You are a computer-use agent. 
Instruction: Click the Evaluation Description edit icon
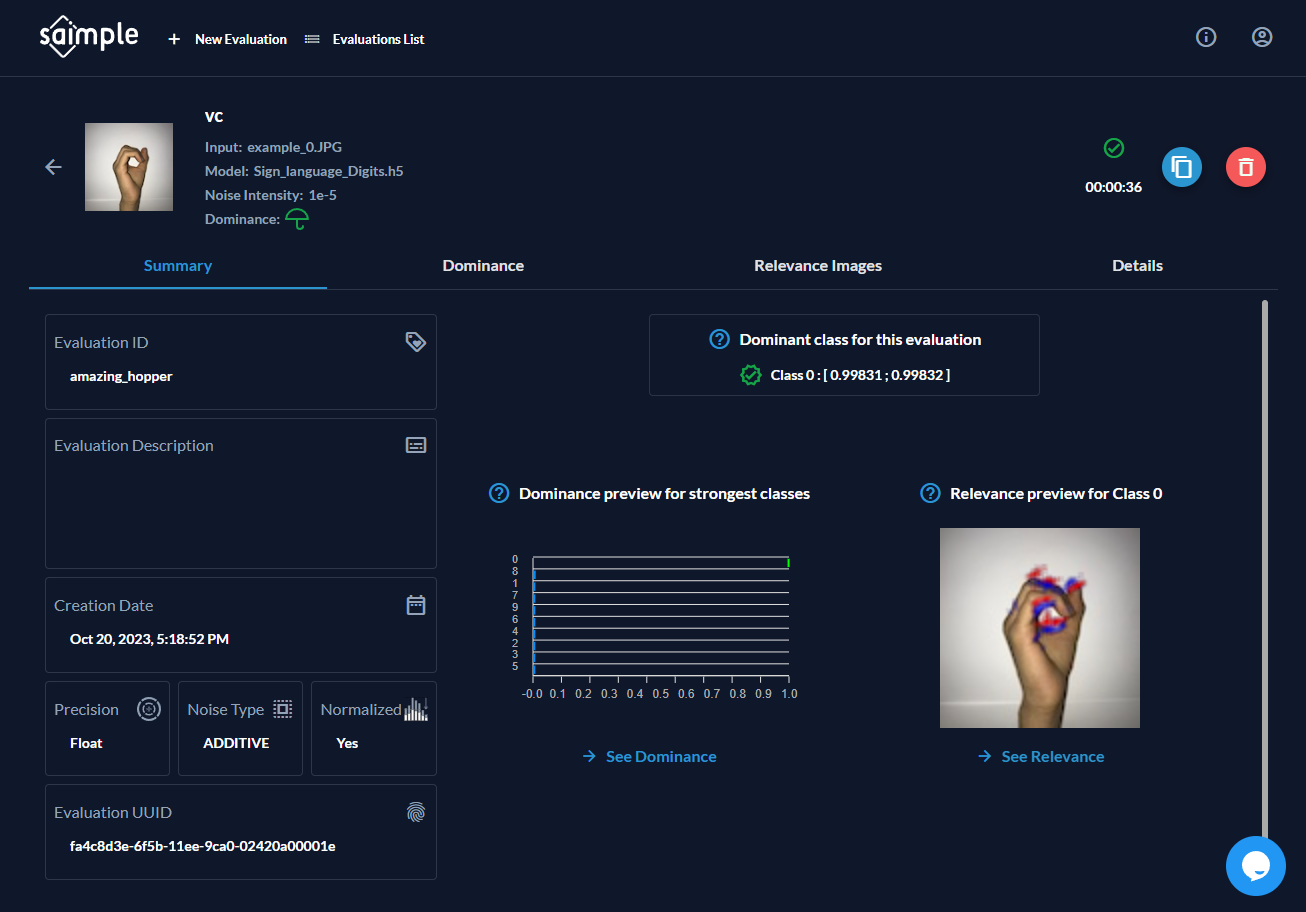pyautogui.click(x=416, y=445)
